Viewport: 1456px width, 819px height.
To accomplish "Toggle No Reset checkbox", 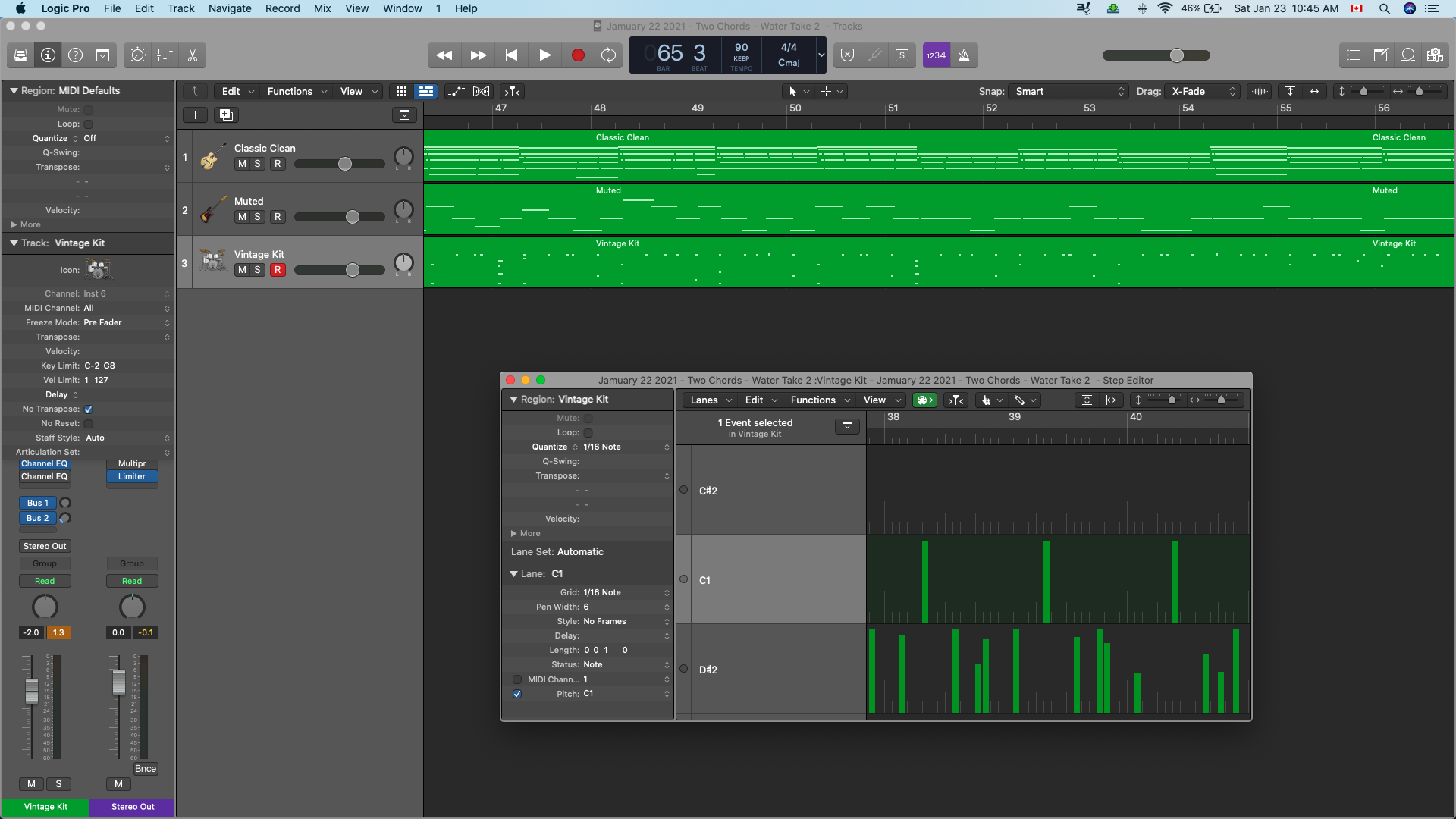I will point(88,424).
